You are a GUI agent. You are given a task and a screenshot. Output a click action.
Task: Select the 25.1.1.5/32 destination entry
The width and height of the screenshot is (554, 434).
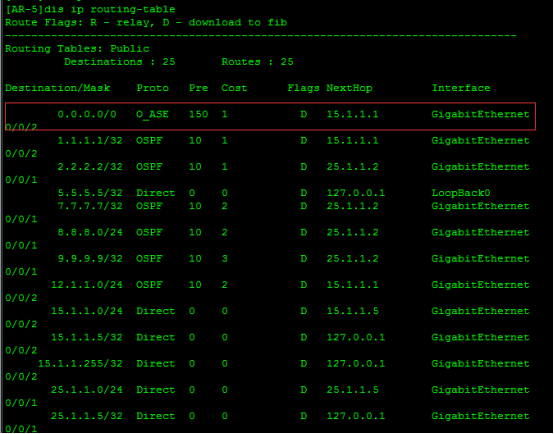click(87, 416)
